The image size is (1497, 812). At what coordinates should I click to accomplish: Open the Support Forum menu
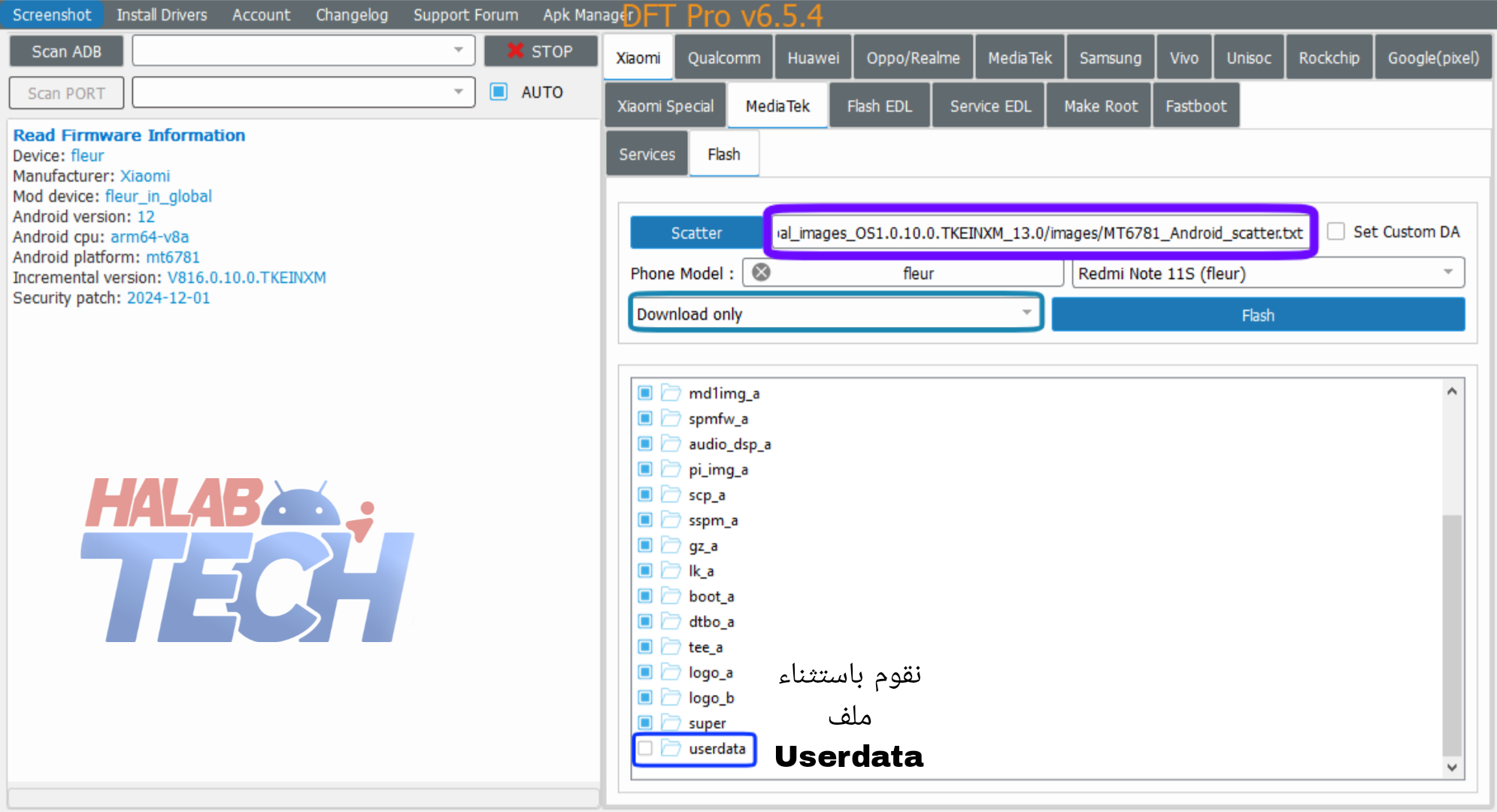466,14
